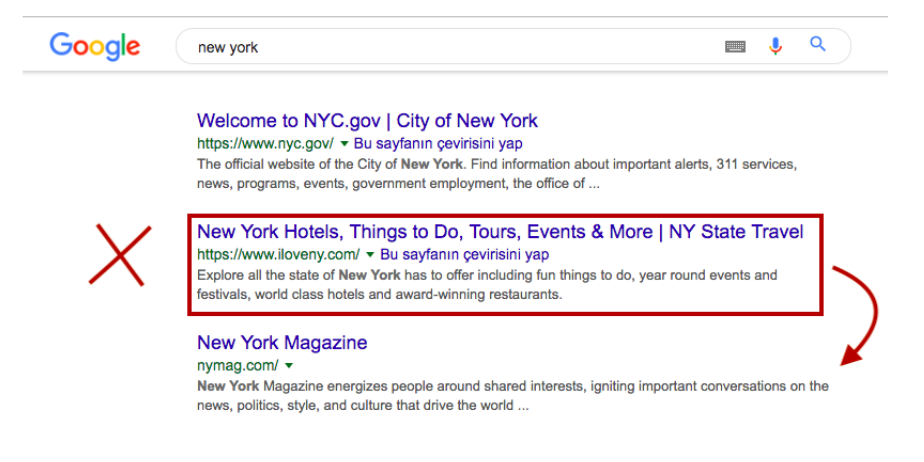Image resolution: width=924 pixels, height=462 pixels.
Task: Click the nymag.com/ URL text
Action: pyautogui.click(x=237, y=365)
